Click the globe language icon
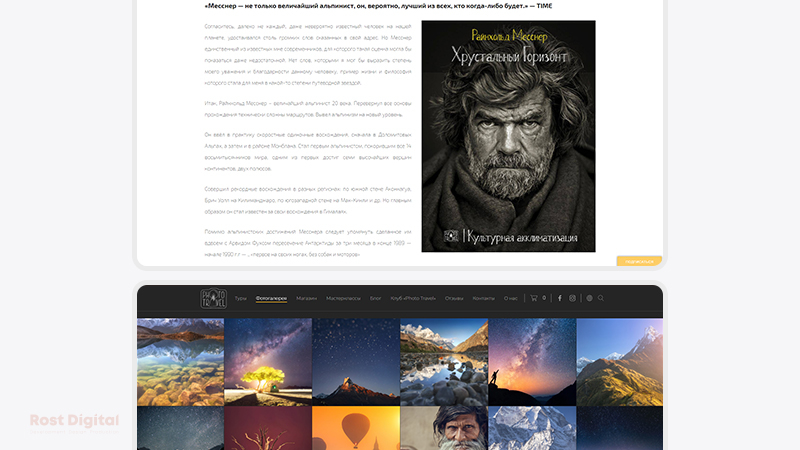The image size is (800, 450). pyautogui.click(x=589, y=298)
